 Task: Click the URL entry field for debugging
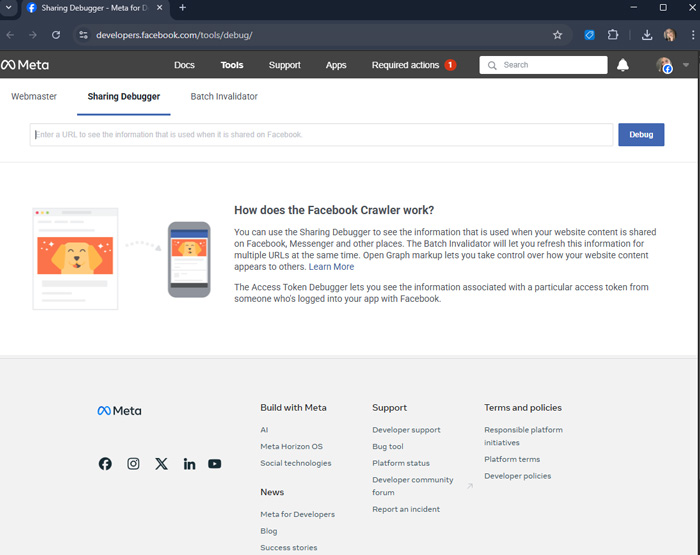pos(321,134)
